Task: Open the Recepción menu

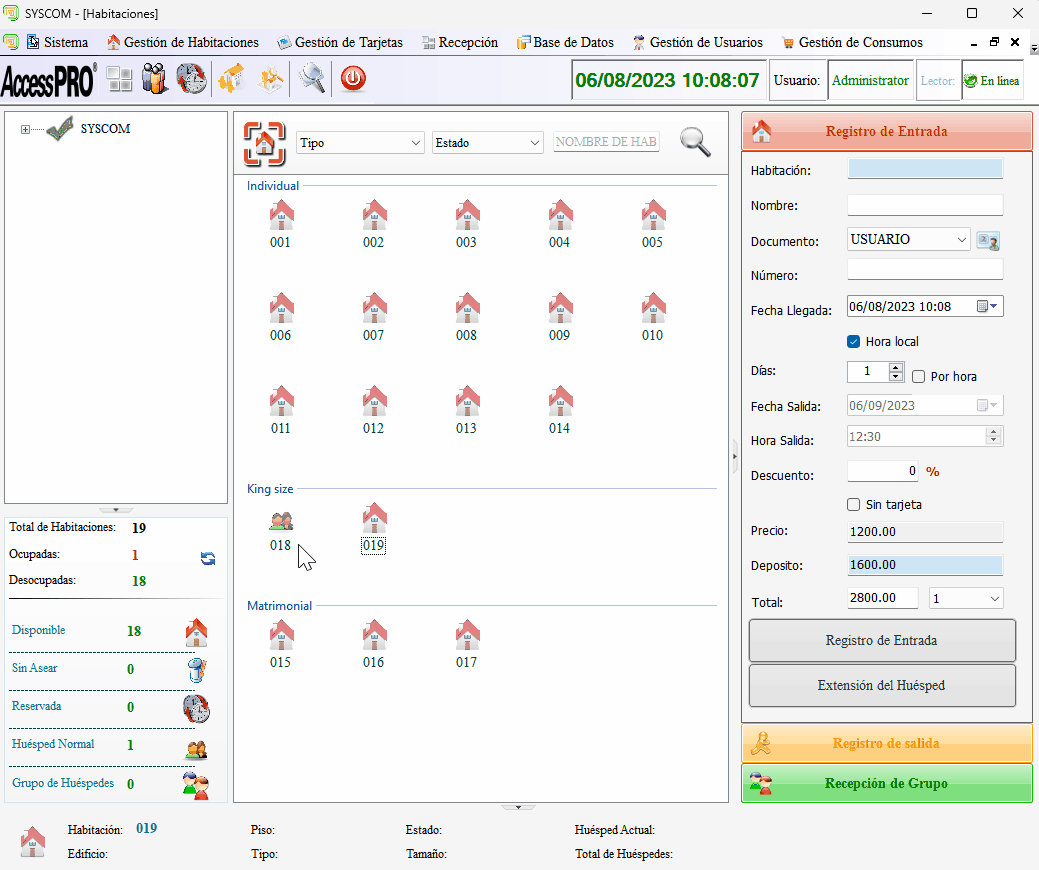Action: coord(460,42)
